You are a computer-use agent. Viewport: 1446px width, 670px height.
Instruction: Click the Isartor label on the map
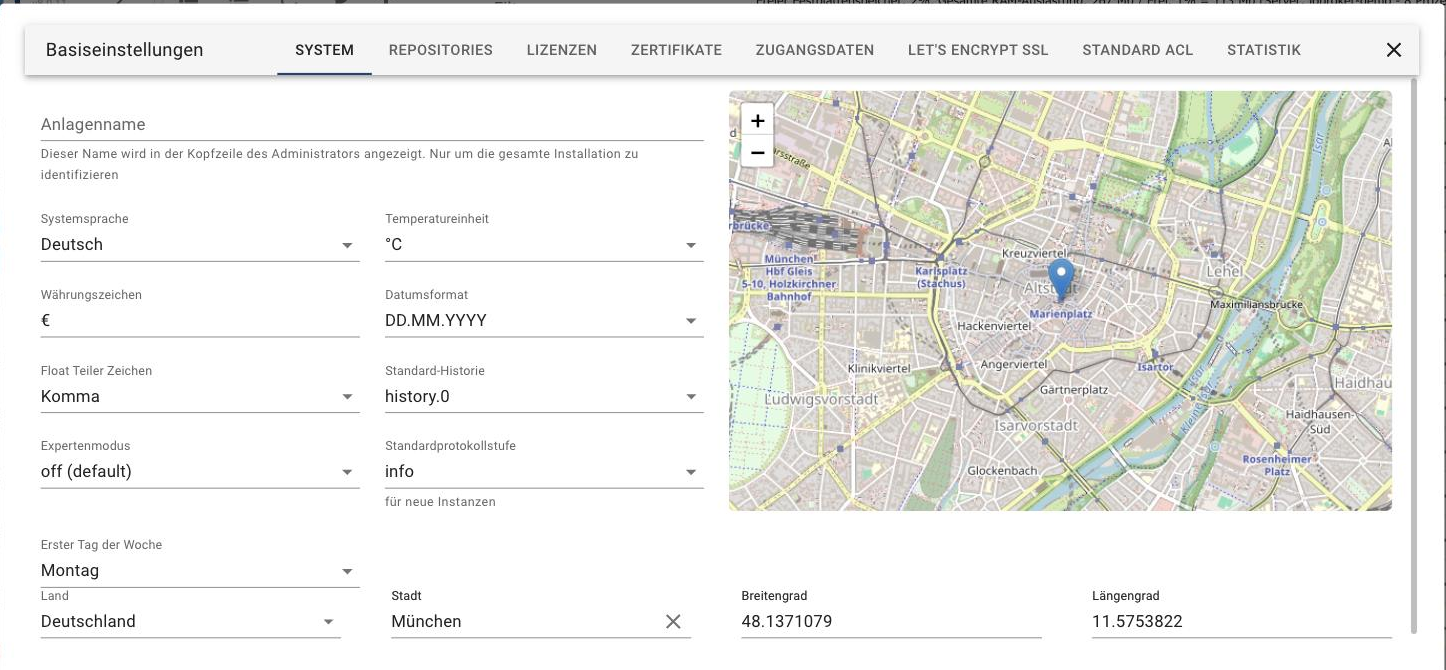1155,367
